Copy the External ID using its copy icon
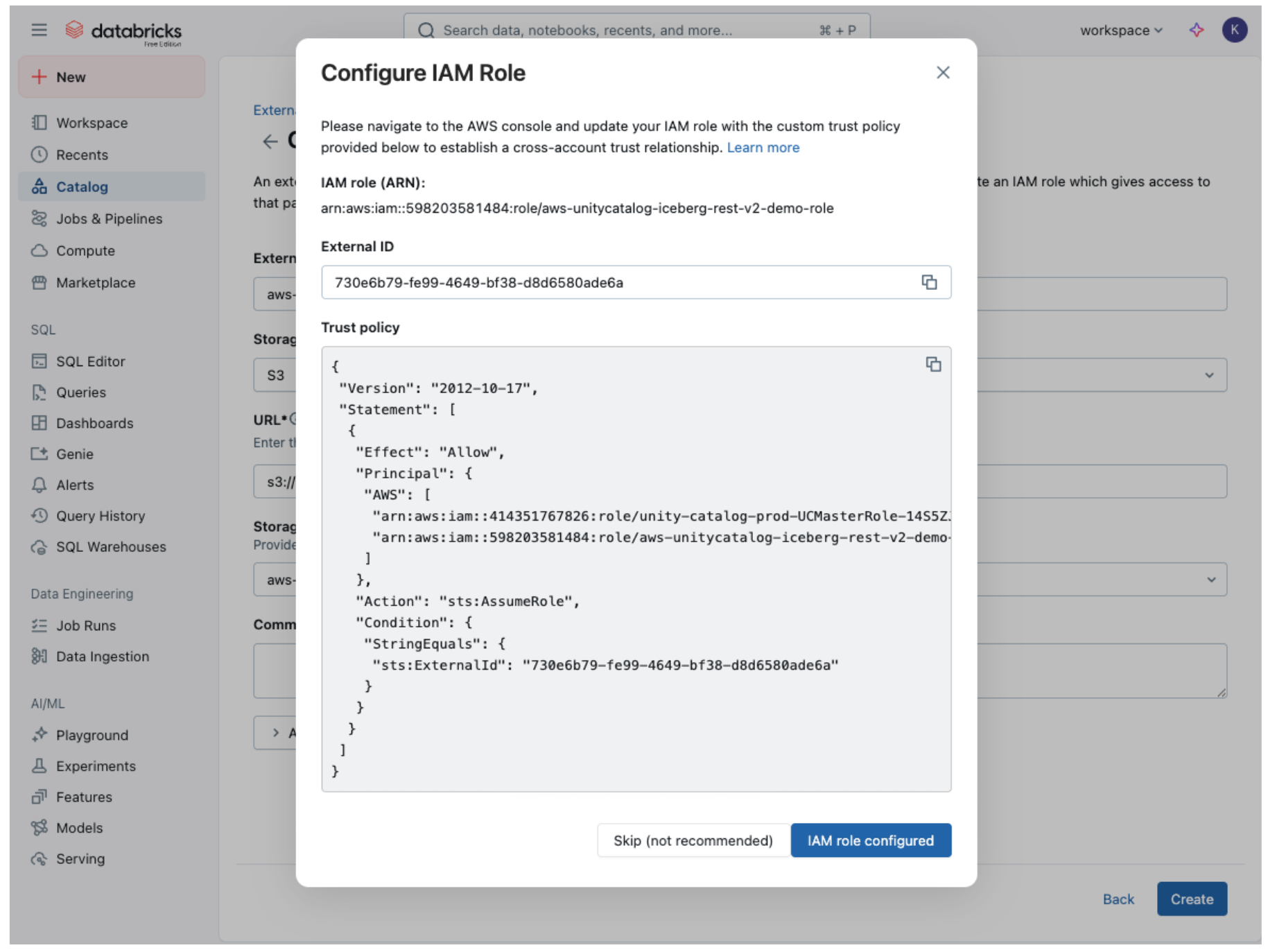The height and width of the screenshot is (952, 1268). [x=929, y=282]
